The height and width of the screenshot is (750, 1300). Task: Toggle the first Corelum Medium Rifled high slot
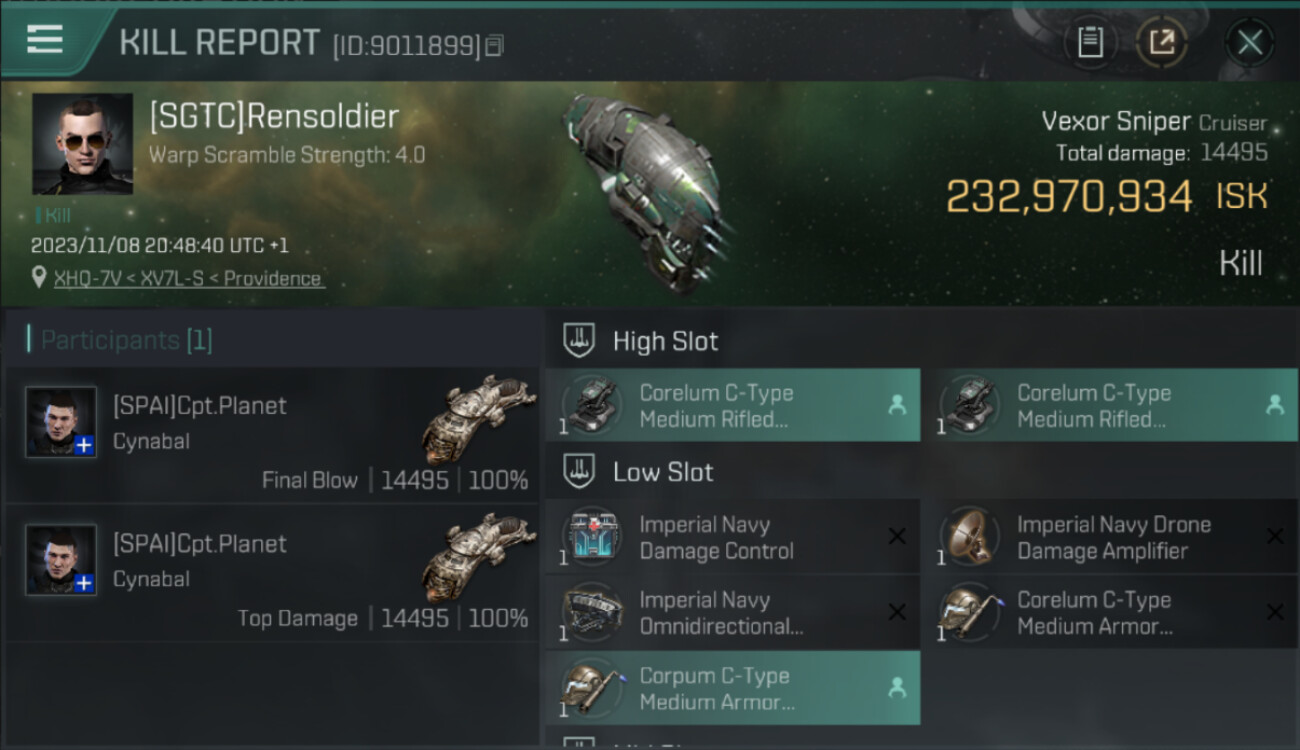[732, 405]
